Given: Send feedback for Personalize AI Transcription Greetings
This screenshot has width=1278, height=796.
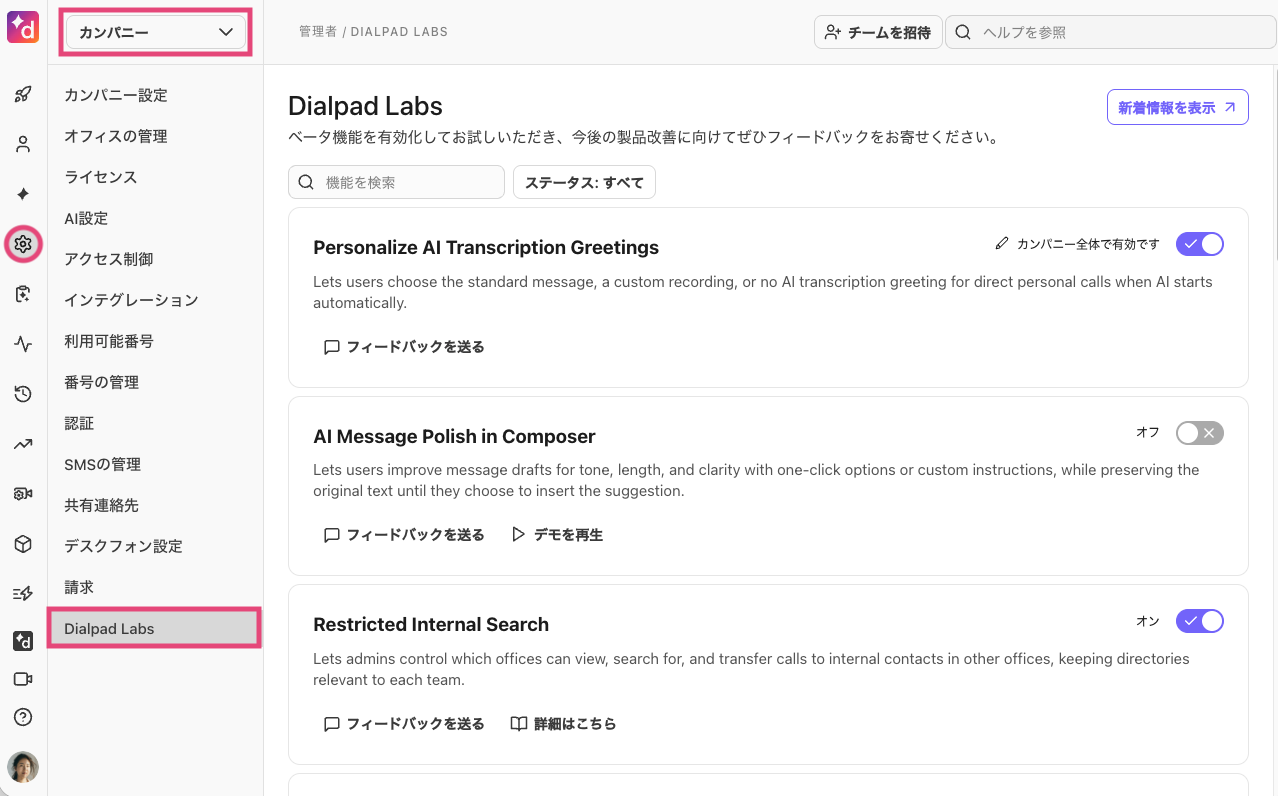Looking at the screenshot, I should click(404, 347).
